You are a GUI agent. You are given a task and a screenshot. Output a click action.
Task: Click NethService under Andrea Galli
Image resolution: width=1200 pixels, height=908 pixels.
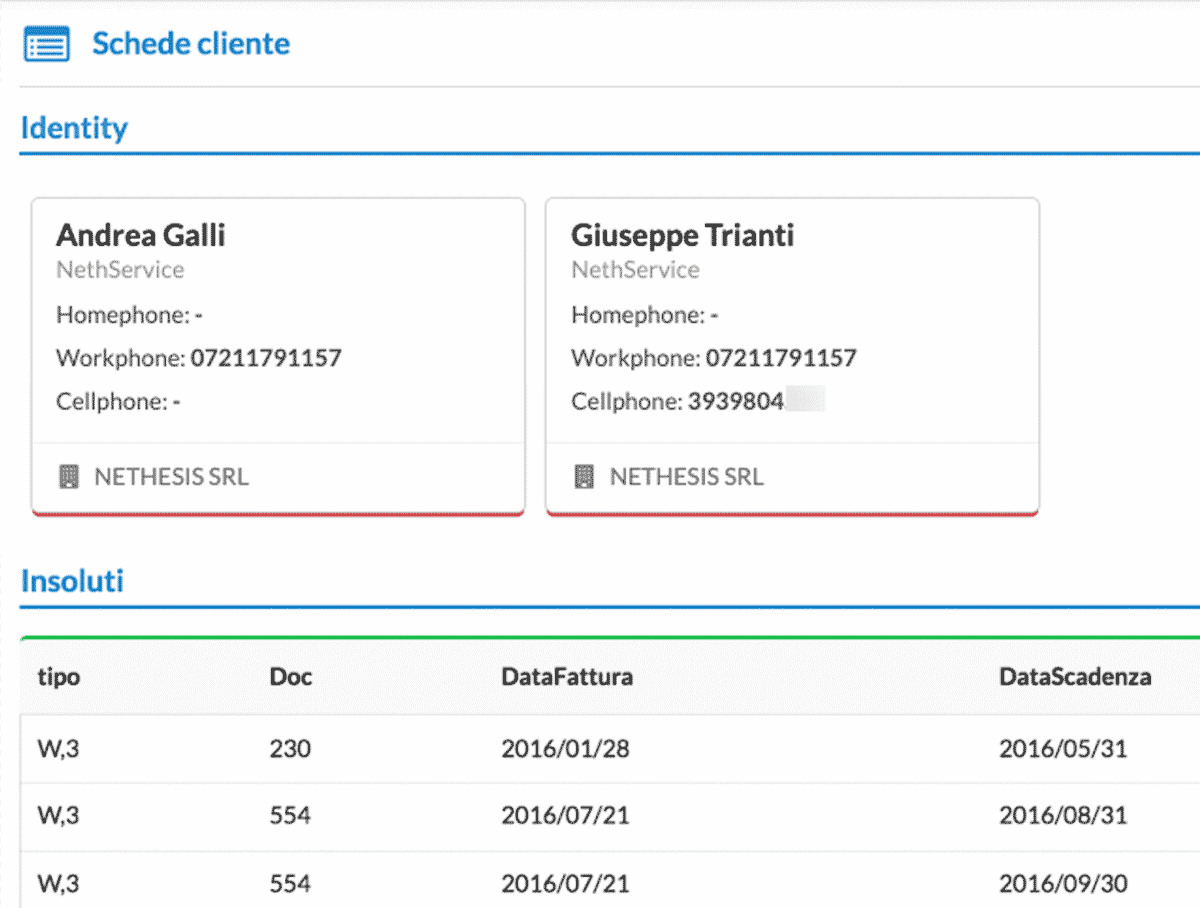120,270
